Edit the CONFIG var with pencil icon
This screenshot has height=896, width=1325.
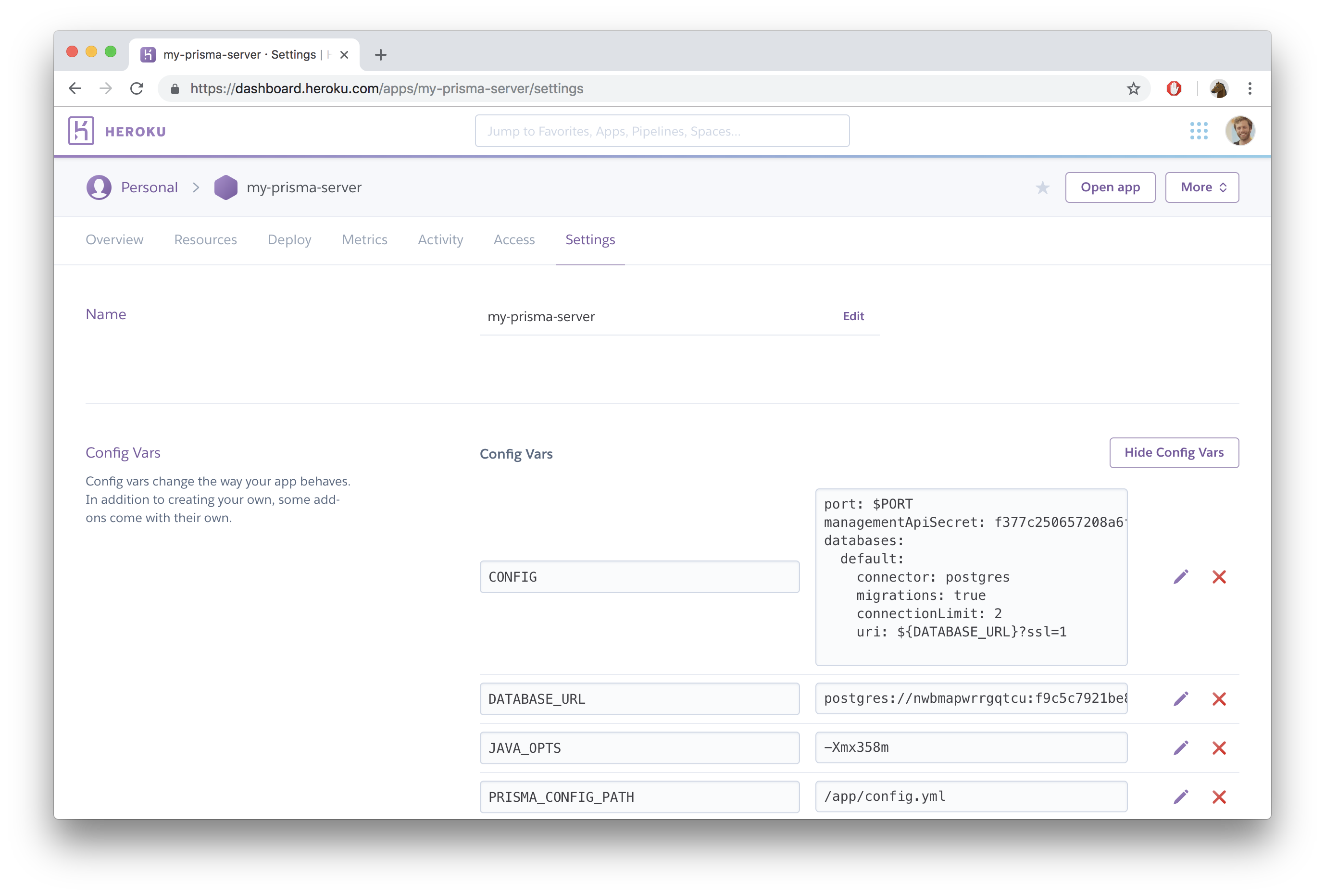click(x=1181, y=577)
